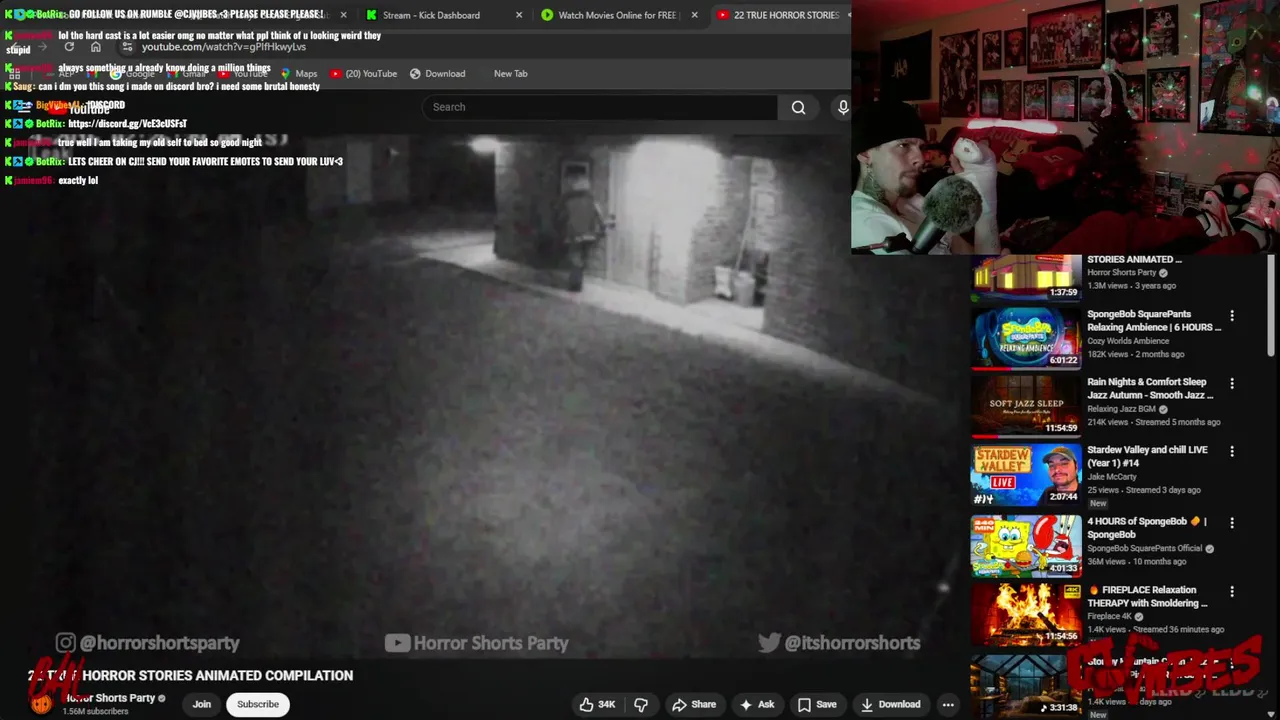Viewport: 1280px width, 720px height.
Task: Join the Horror Shorts Party channel membership
Action: [x=202, y=704]
